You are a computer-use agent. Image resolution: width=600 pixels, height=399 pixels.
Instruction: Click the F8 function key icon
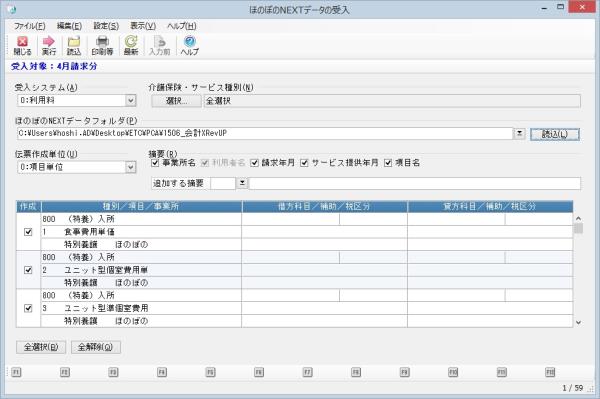pos(356,372)
